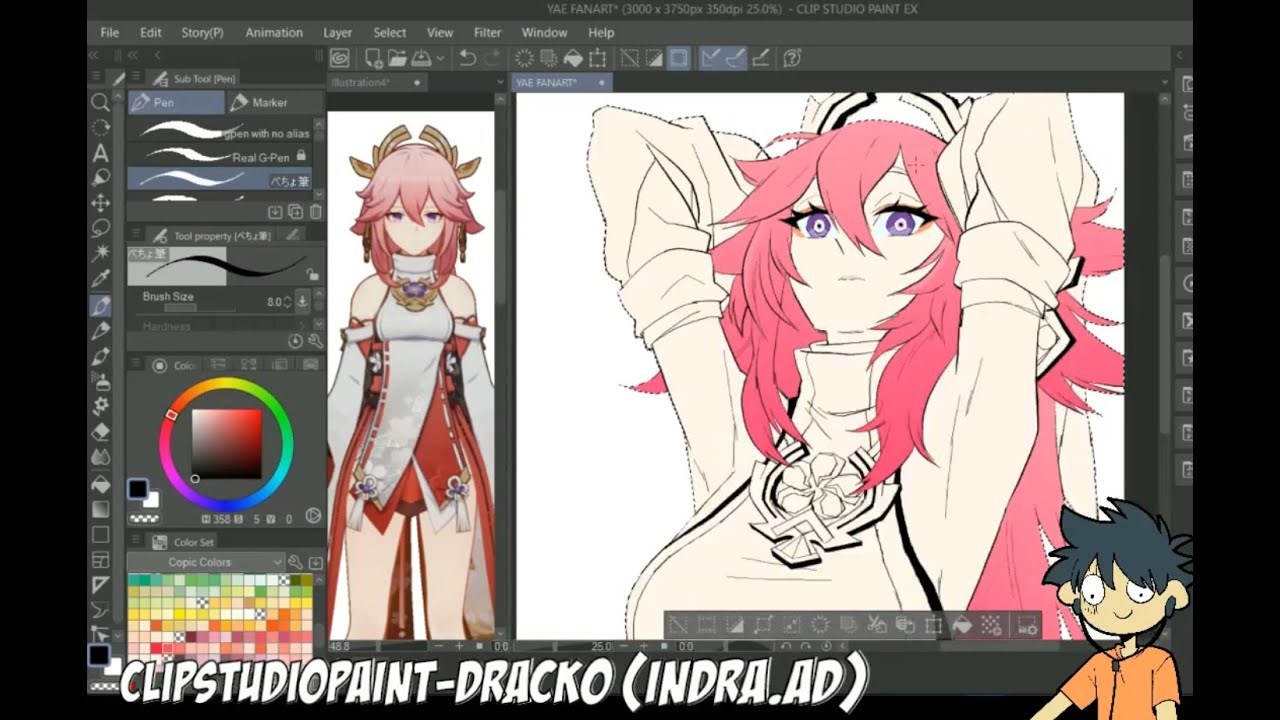Viewport: 1280px width, 720px height.
Task: Open the File menu
Action: click(110, 32)
